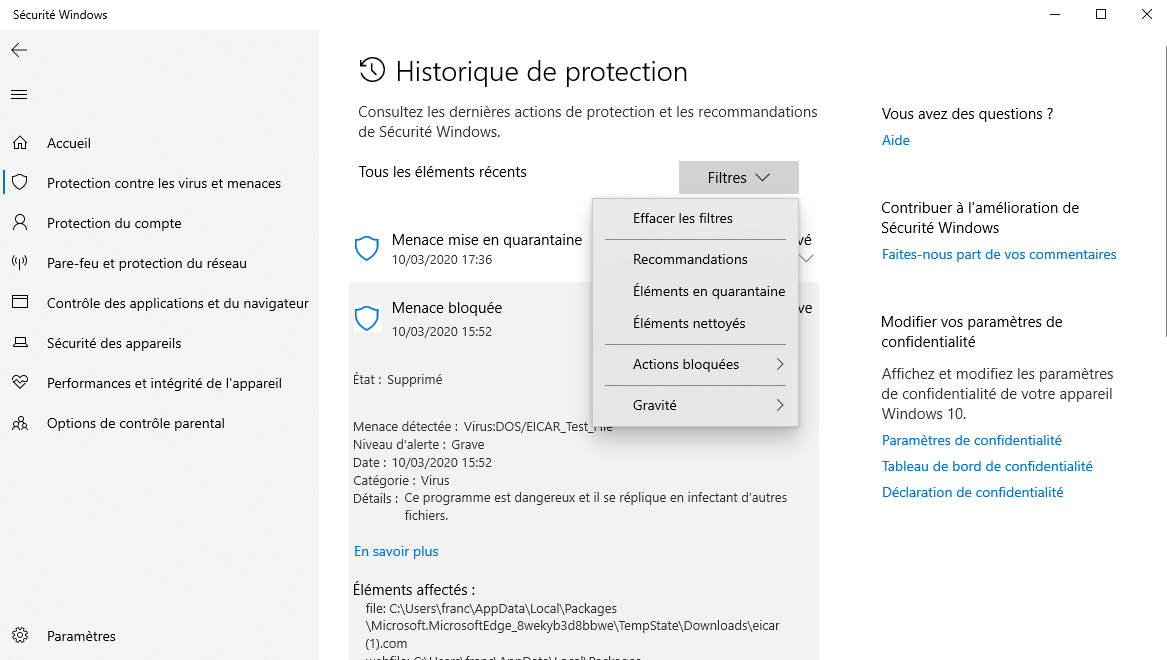The width and height of the screenshot is (1167, 660).
Task: Open the Filtres dropdown
Action: (738, 177)
